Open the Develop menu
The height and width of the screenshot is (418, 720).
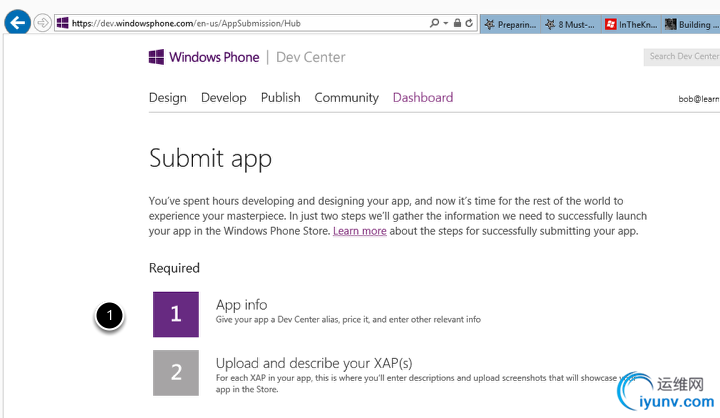point(224,98)
